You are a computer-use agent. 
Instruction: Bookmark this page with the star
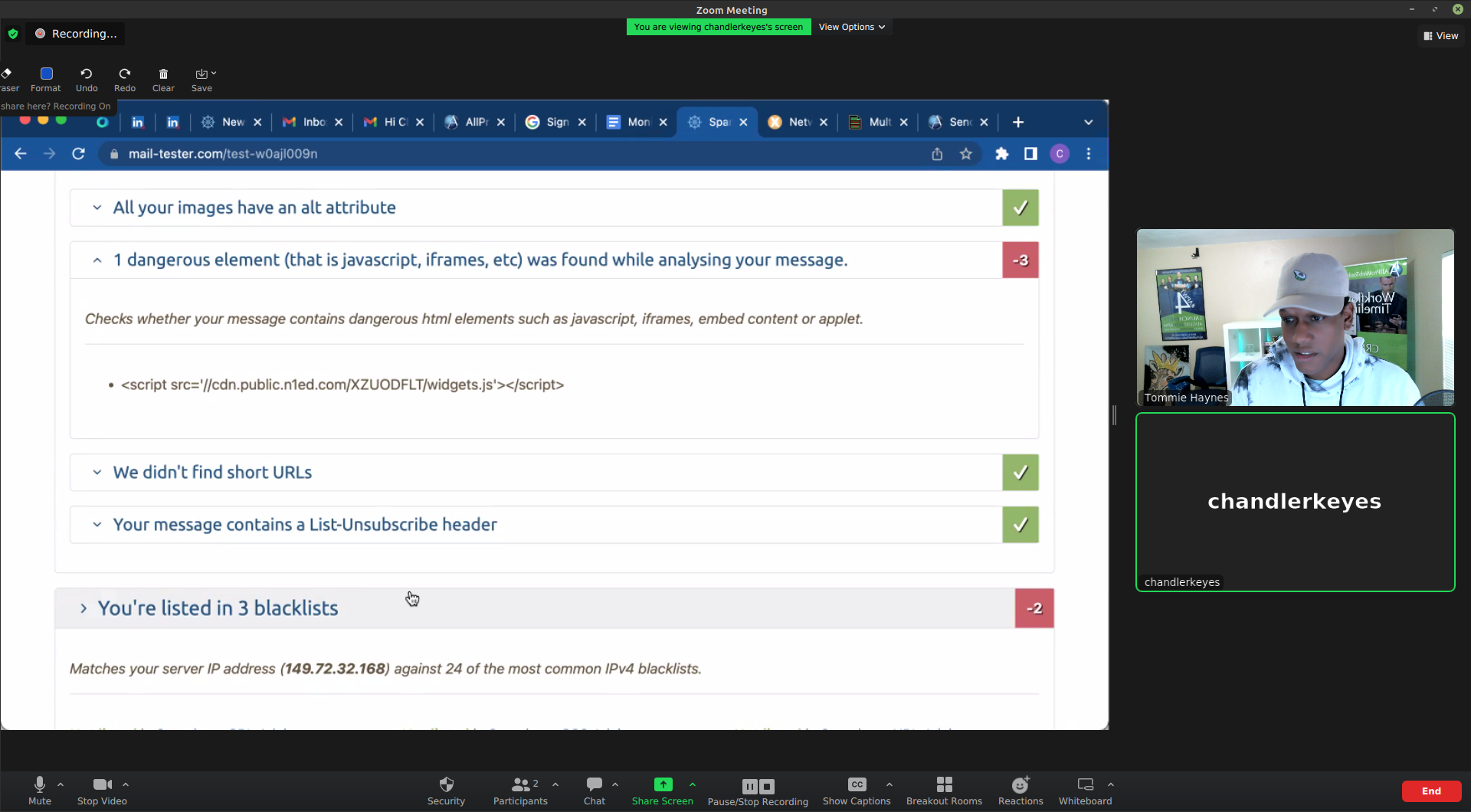pyautogui.click(x=966, y=154)
